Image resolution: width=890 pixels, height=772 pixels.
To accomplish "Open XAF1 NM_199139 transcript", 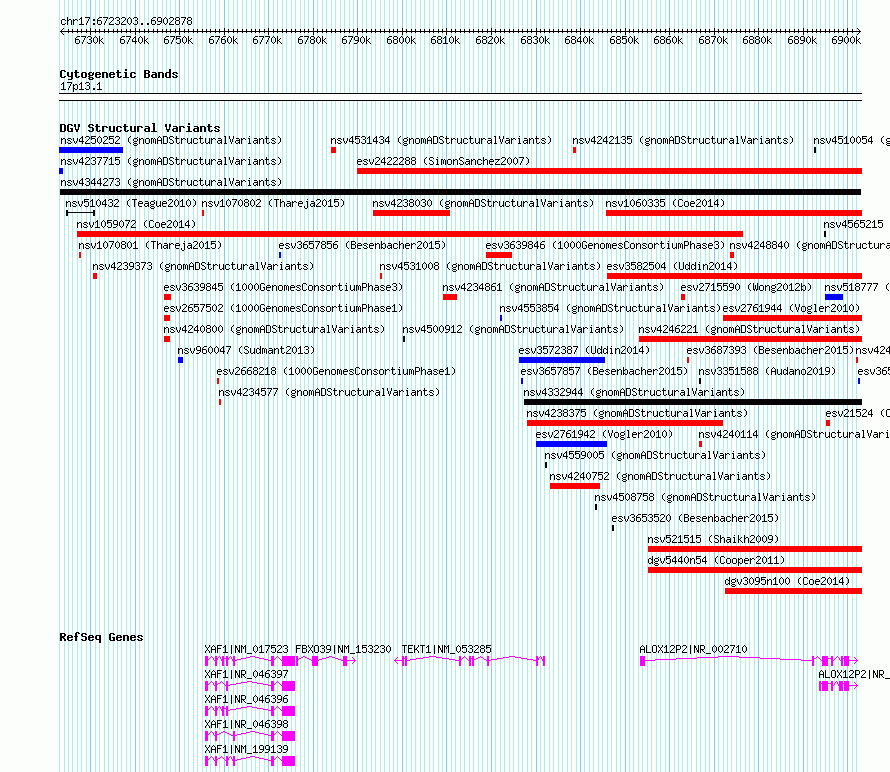I will click(250, 761).
